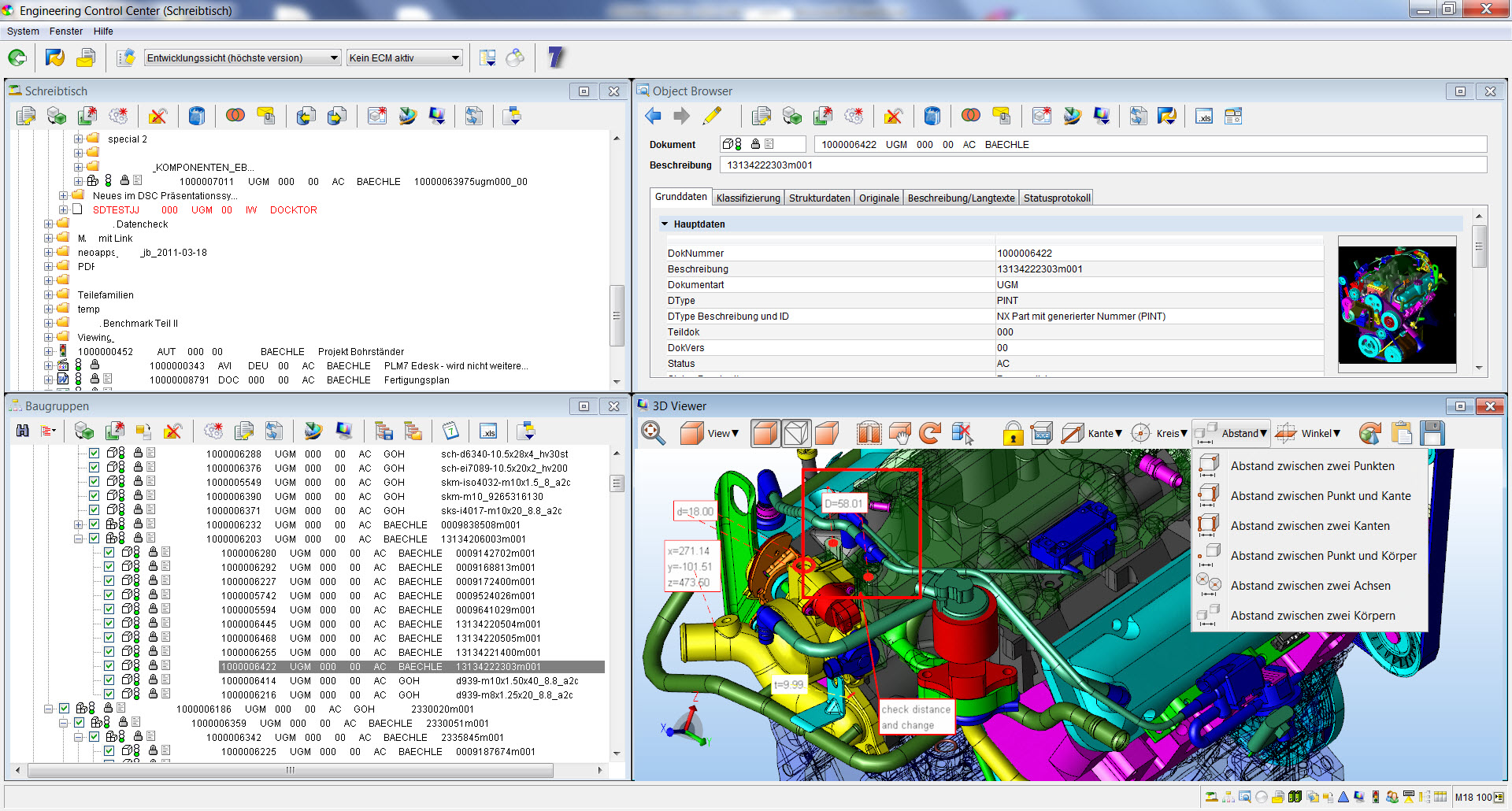The image size is (1512, 811).
Task: Expand the tree node for 1000006232
Action: click(79, 524)
